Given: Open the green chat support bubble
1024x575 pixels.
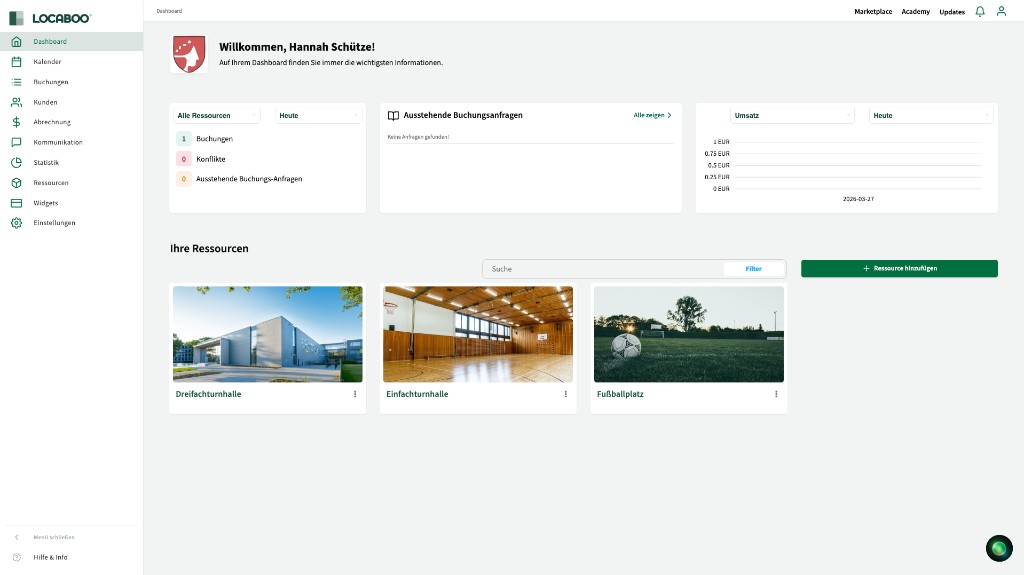Looking at the screenshot, I should click(x=999, y=548).
